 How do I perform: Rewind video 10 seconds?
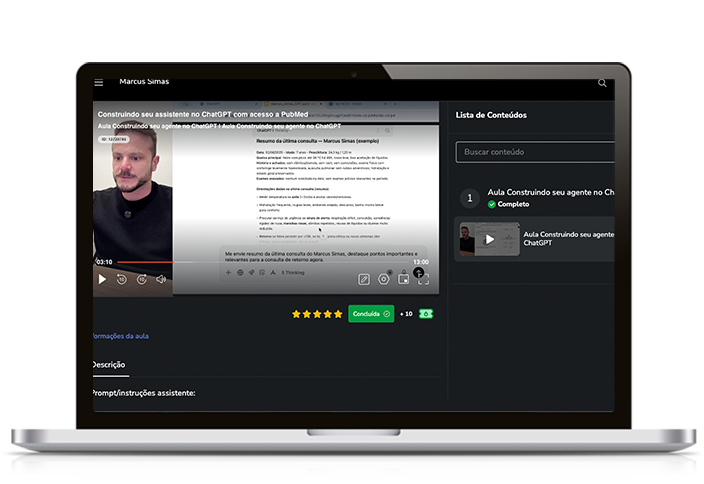pos(122,279)
